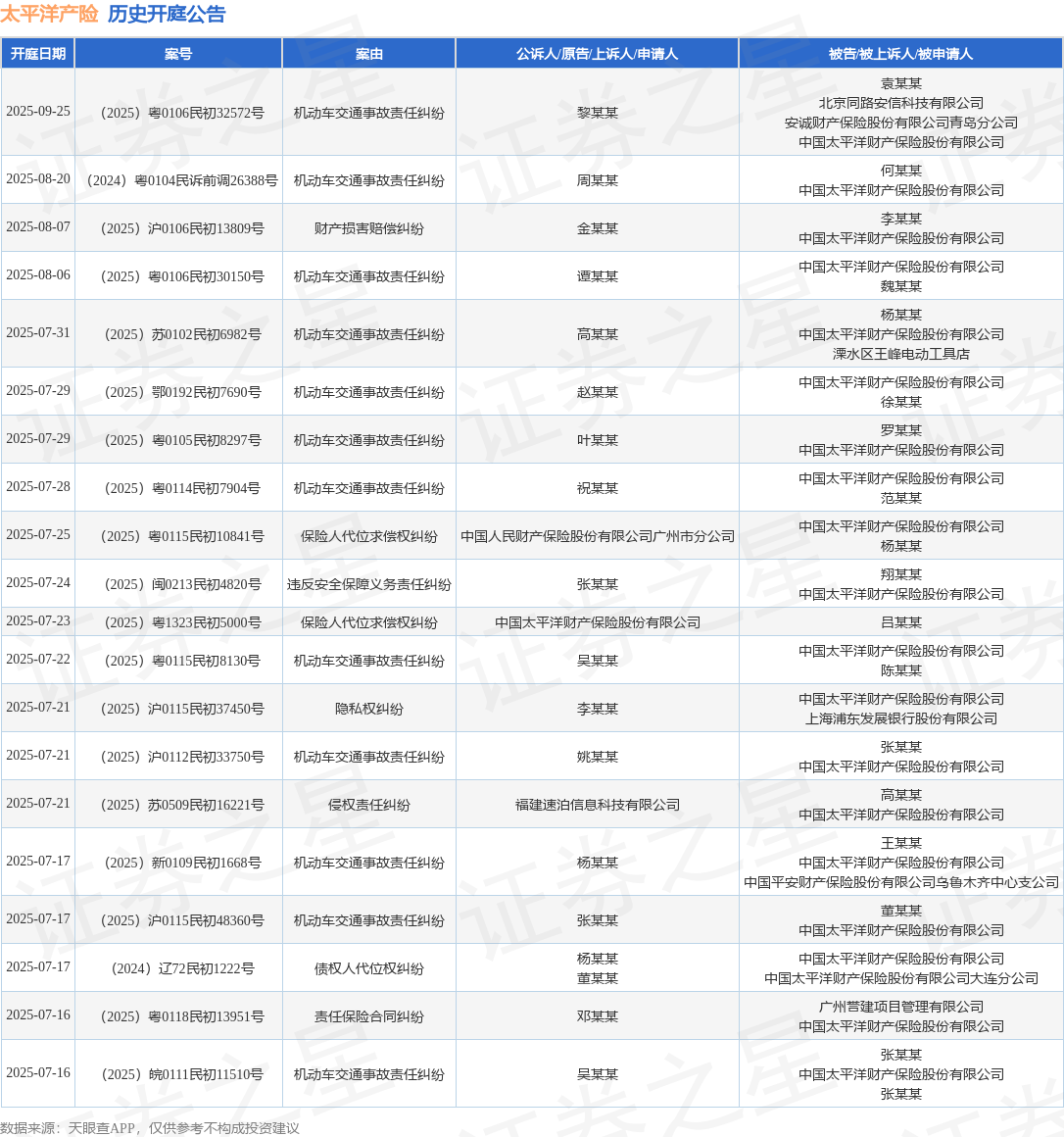Click case number (2025)沪0112民初33750号
Viewport: 1064px width, 1137px height.
point(182,757)
